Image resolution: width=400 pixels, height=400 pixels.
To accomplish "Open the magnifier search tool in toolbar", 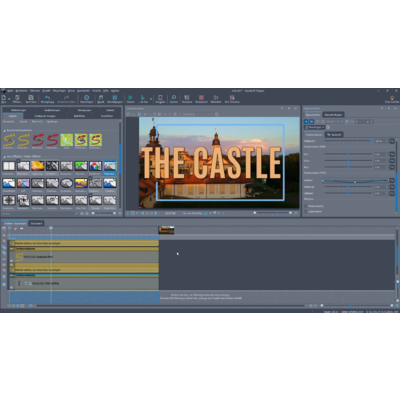I will [174, 97].
